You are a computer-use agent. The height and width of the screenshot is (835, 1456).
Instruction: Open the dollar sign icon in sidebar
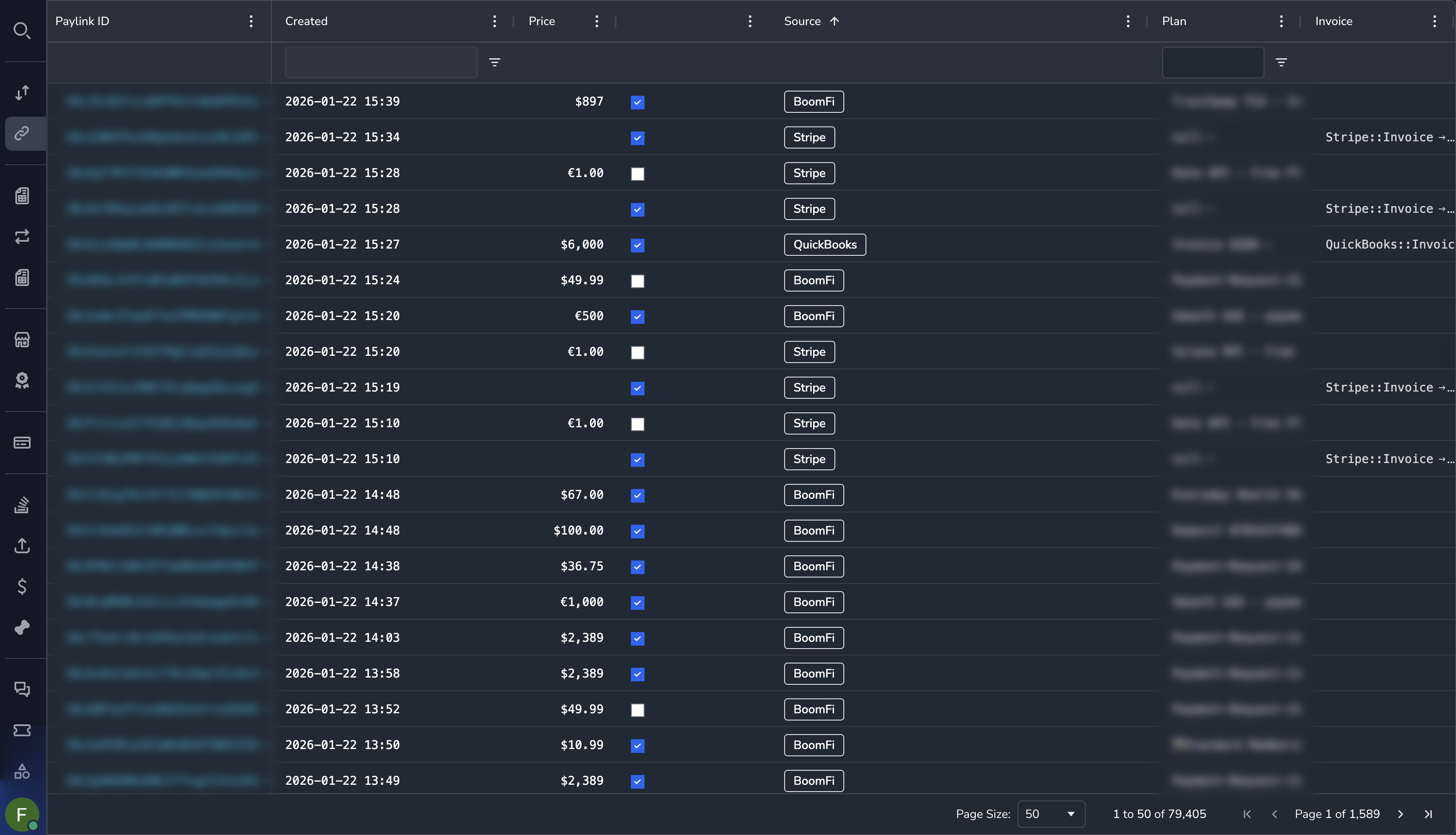(22, 586)
